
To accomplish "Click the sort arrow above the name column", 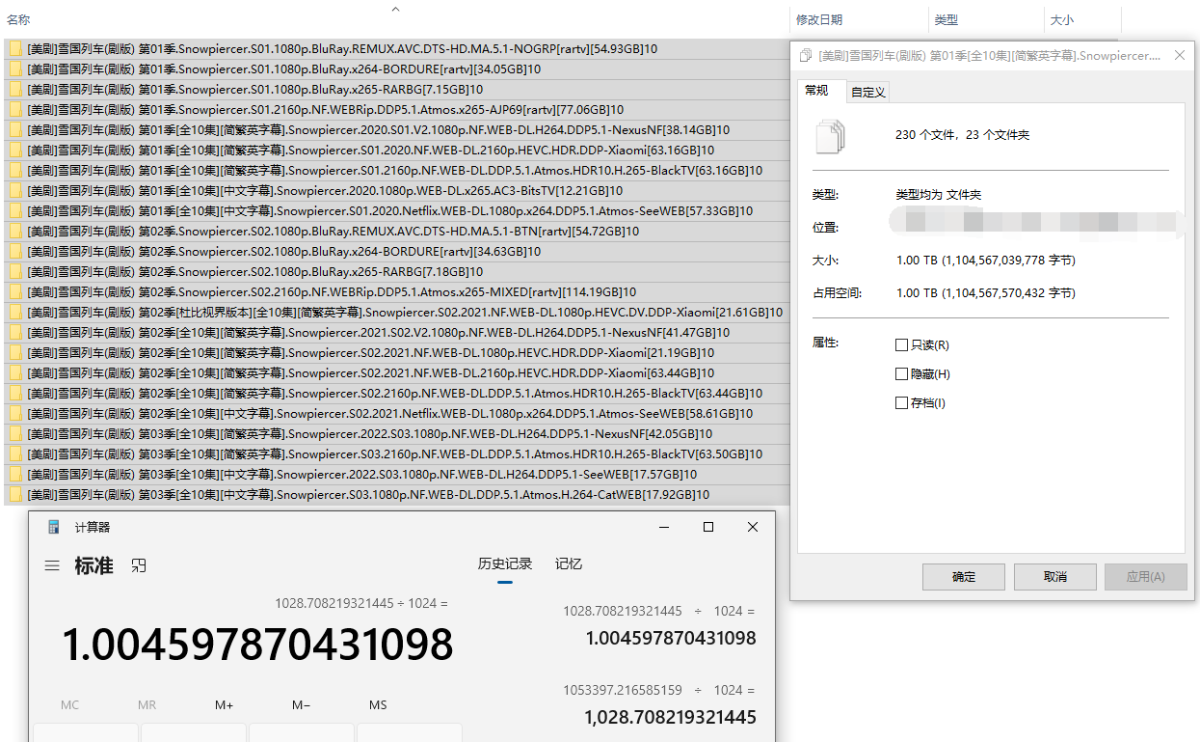I will click(x=395, y=9).
